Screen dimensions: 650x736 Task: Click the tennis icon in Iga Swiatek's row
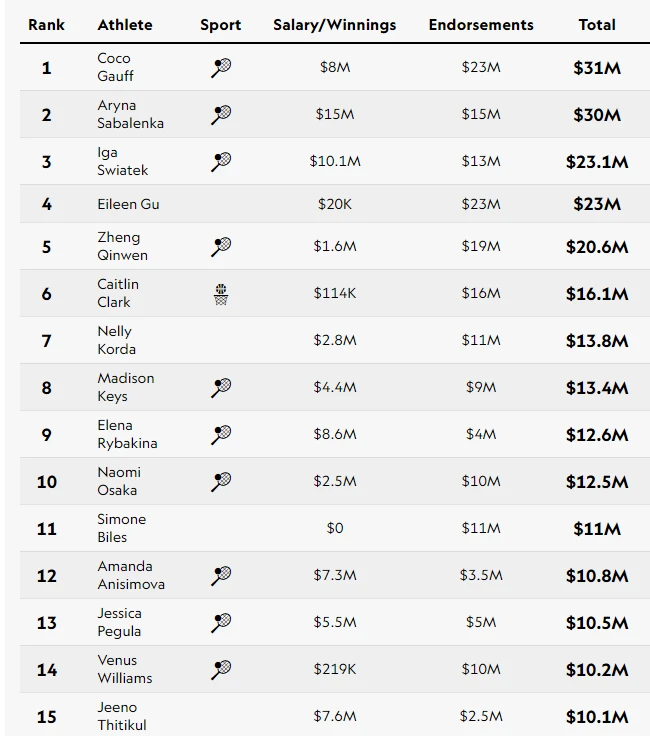221,161
